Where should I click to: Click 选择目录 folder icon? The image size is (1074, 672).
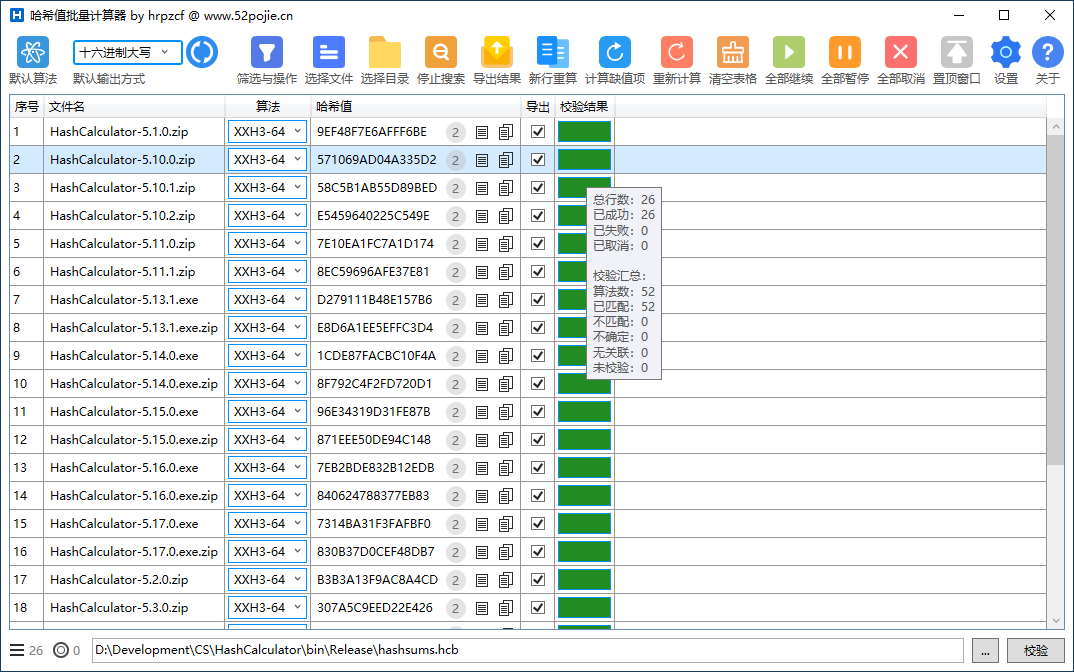click(x=385, y=53)
